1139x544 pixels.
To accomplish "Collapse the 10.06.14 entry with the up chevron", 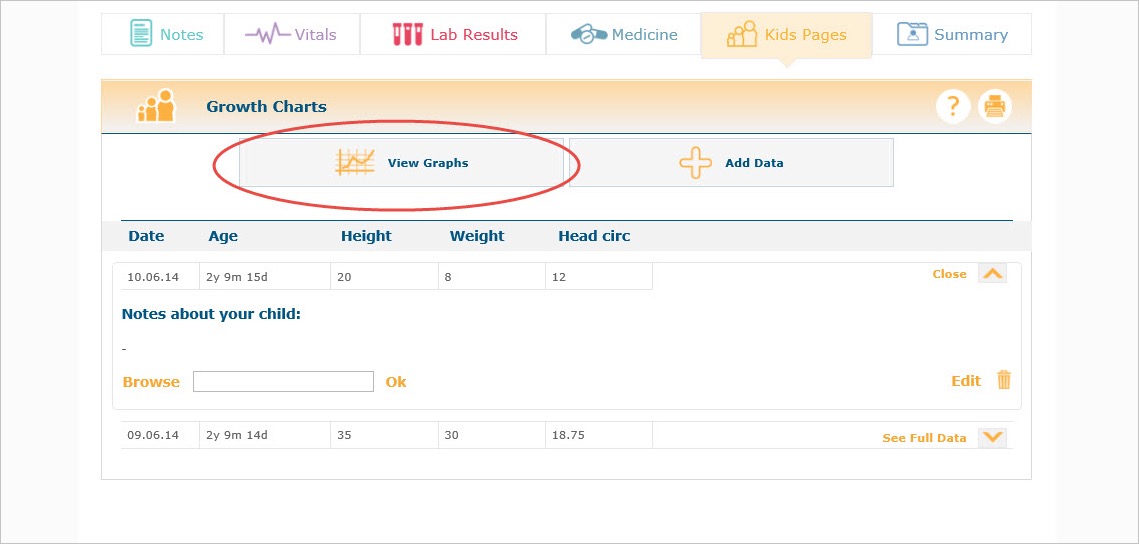I will (x=992, y=274).
